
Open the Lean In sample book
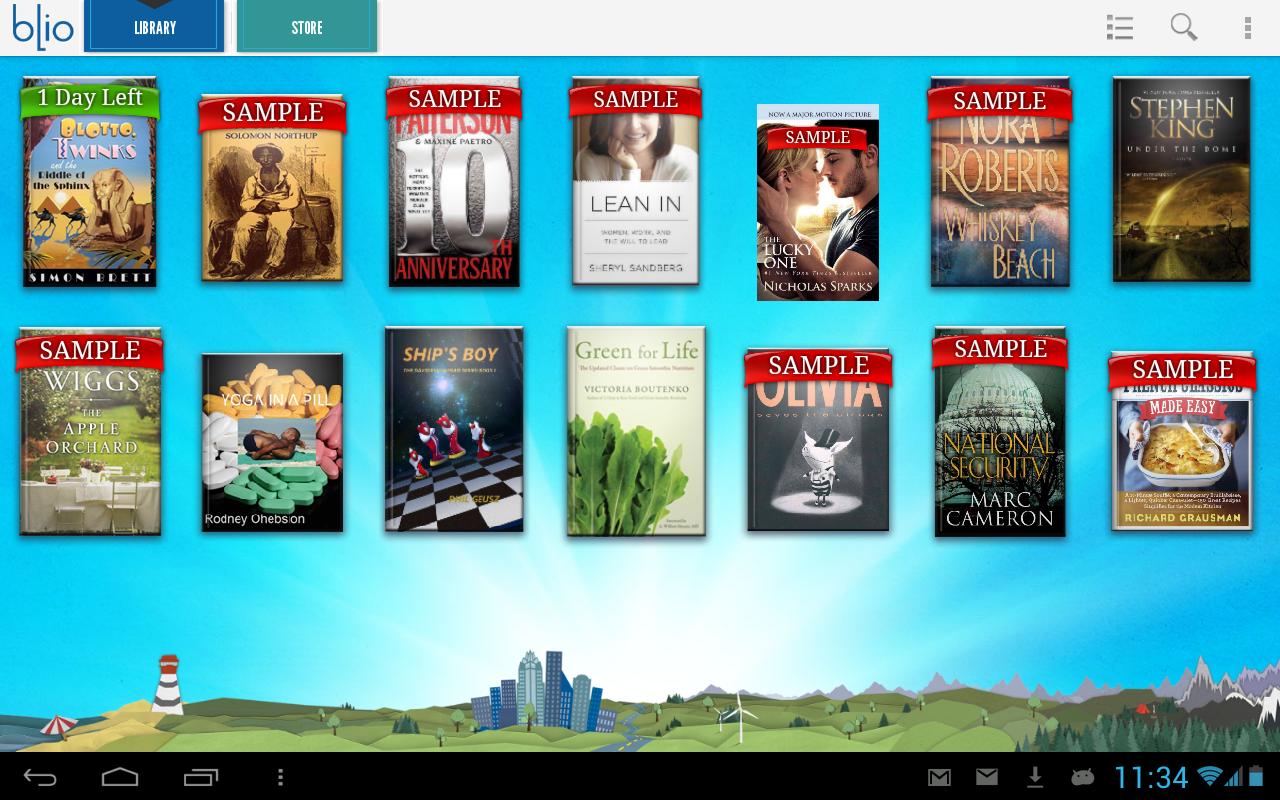click(x=635, y=185)
